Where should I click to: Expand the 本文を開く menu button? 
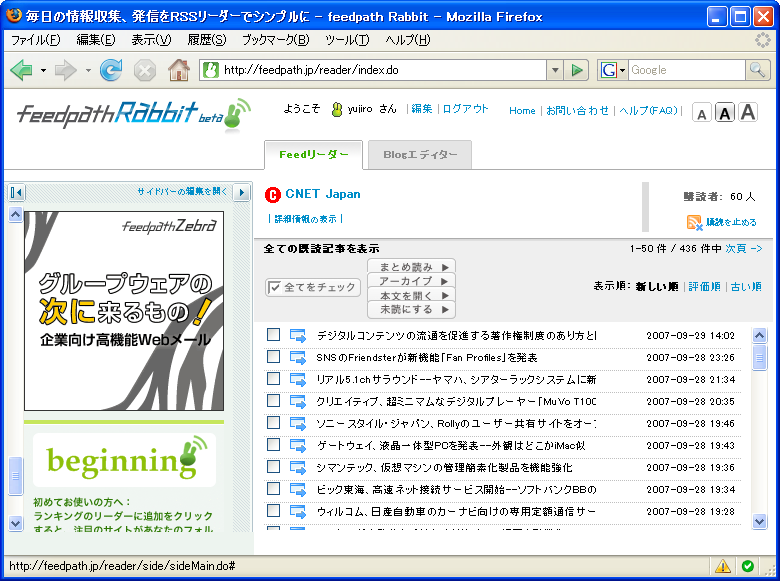click(x=411, y=295)
